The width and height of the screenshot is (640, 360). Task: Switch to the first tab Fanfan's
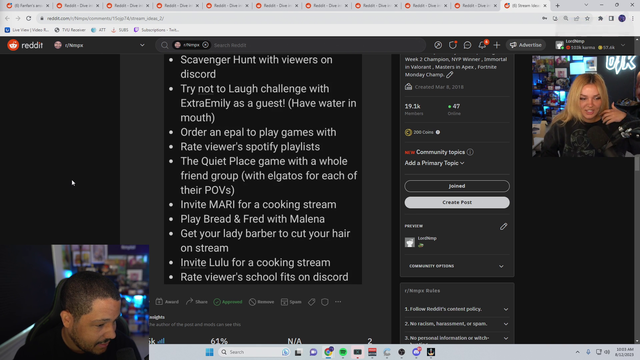pyautogui.click(x=27, y=6)
